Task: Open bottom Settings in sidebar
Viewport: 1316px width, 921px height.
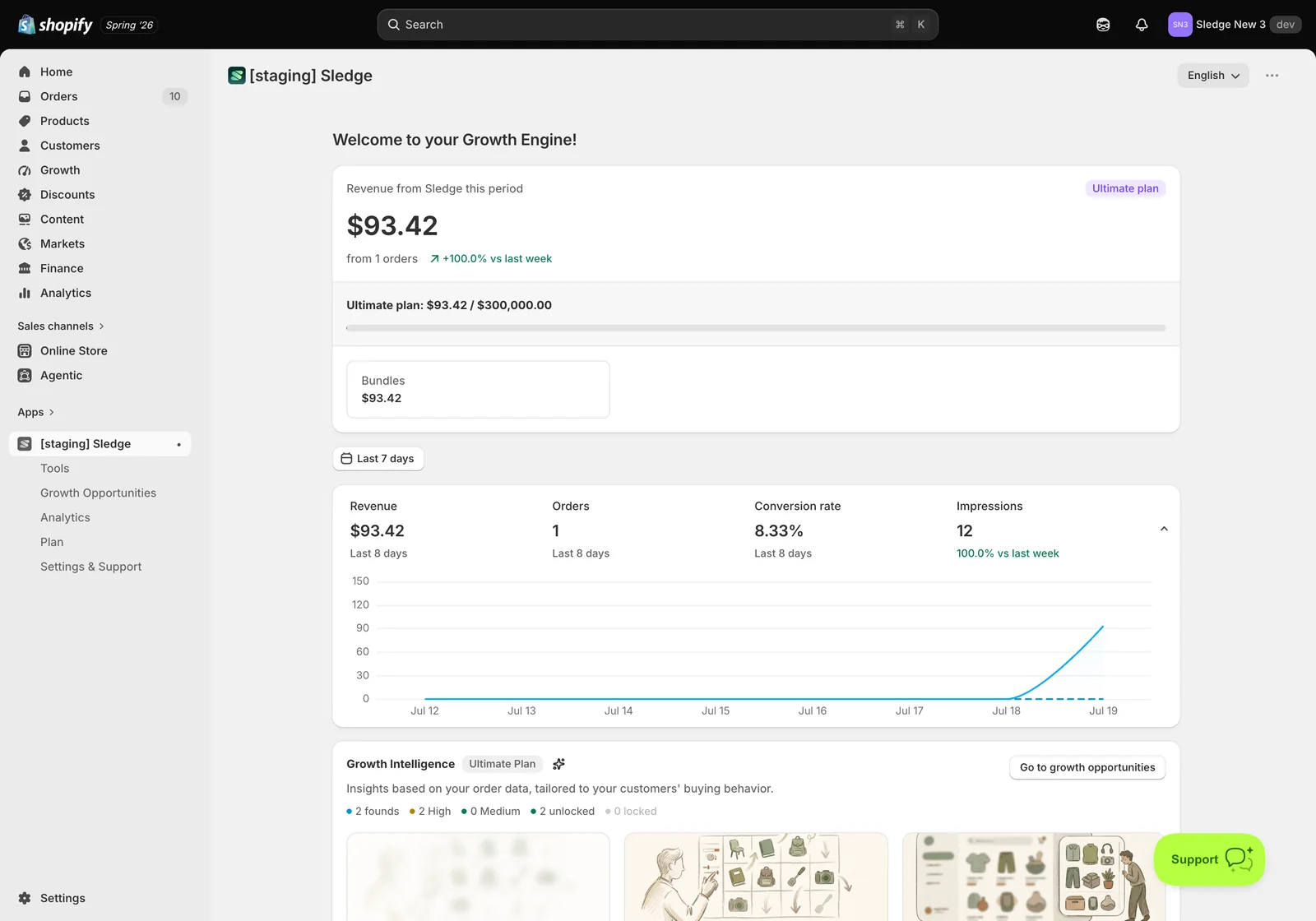Action: pos(100,898)
